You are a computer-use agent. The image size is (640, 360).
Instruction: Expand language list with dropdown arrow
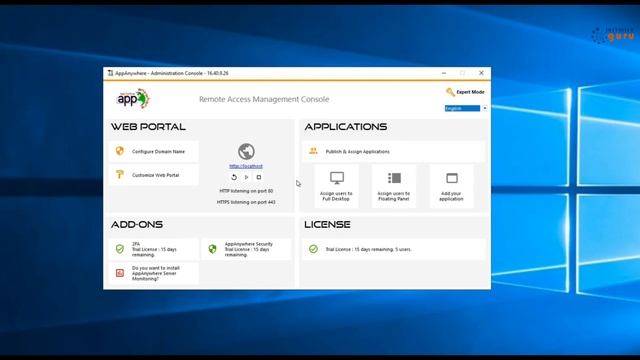point(484,108)
